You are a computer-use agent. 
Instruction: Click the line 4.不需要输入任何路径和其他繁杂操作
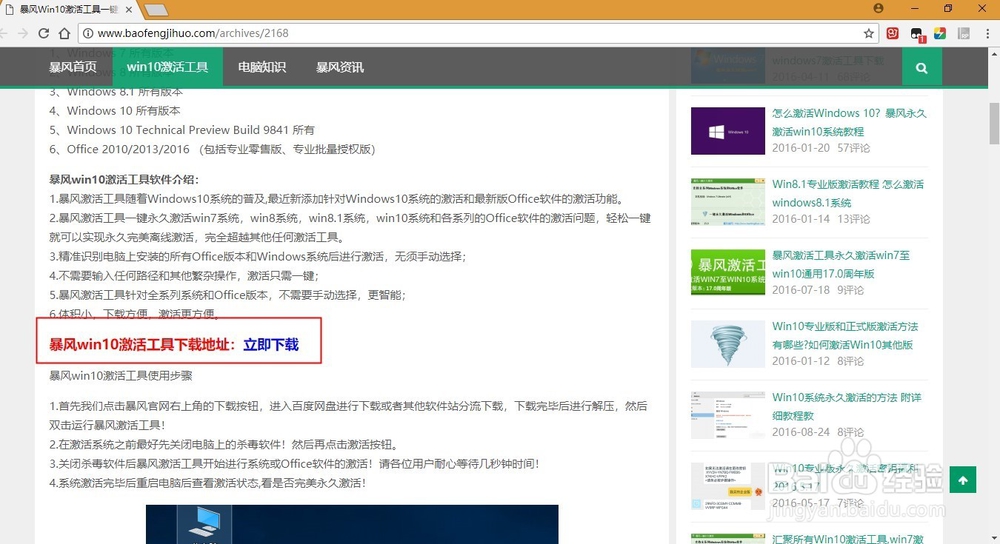tap(184, 276)
